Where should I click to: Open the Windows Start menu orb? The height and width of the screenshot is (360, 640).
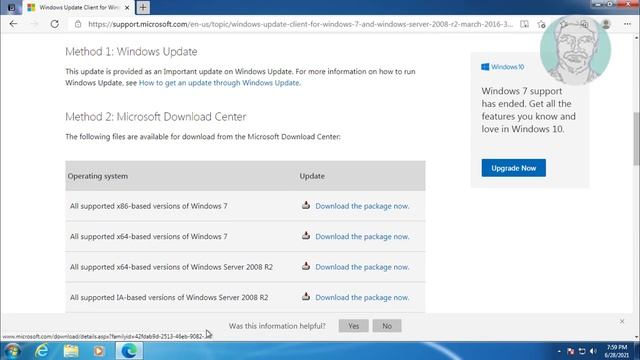[x=13, y=351]
